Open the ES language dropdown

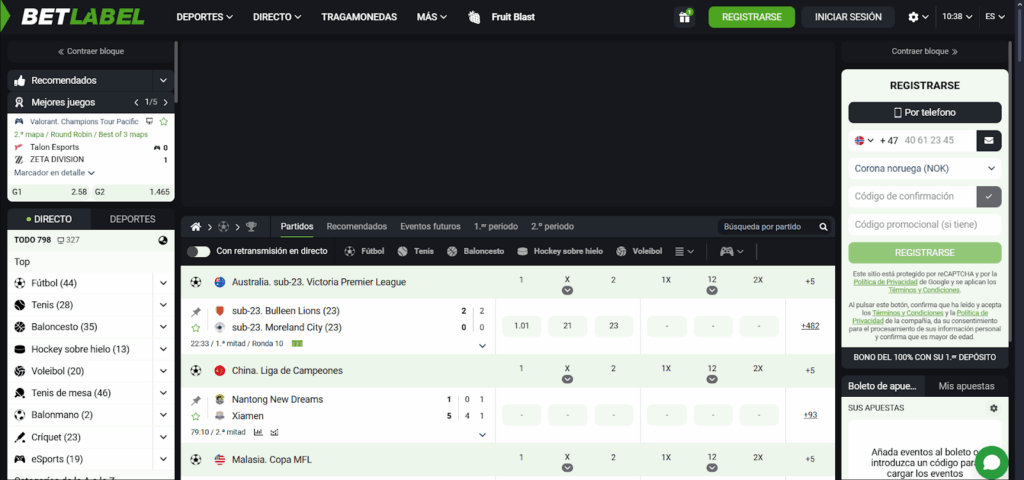[995, 17]
